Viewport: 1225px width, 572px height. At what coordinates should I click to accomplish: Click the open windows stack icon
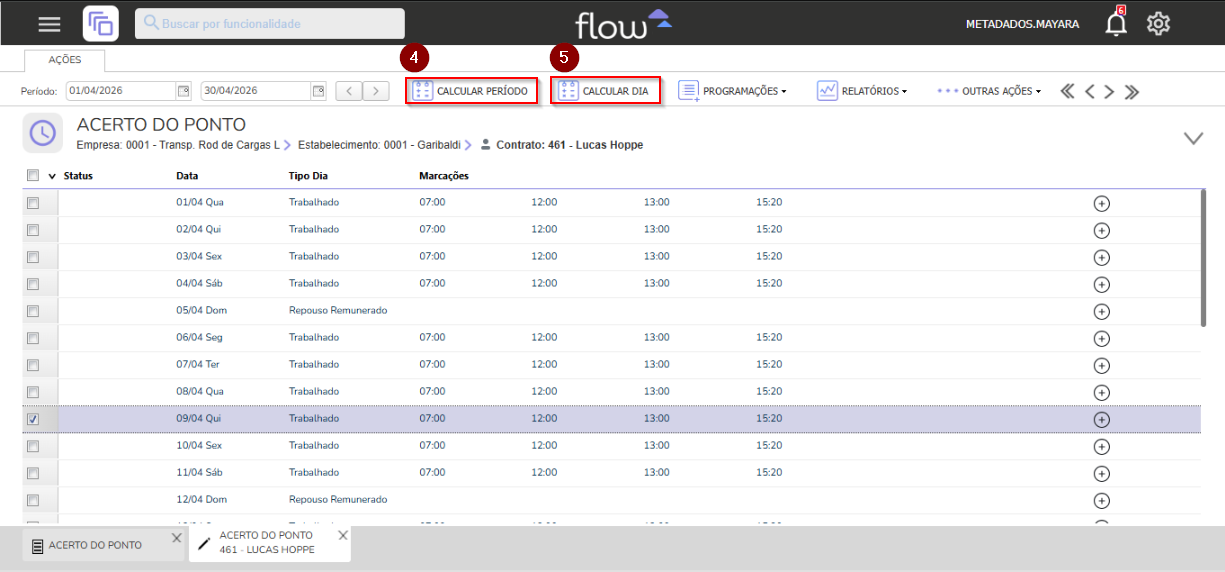pyautogui.click(x=100, y=24)
